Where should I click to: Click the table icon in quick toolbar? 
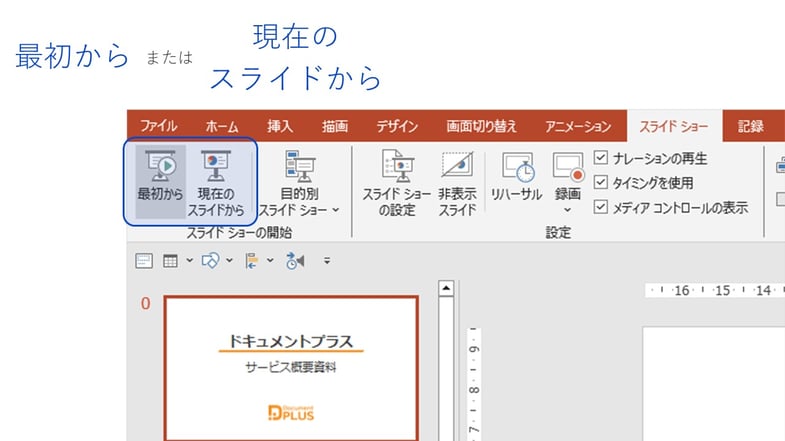pyautogui.click(x=171, y=261)
